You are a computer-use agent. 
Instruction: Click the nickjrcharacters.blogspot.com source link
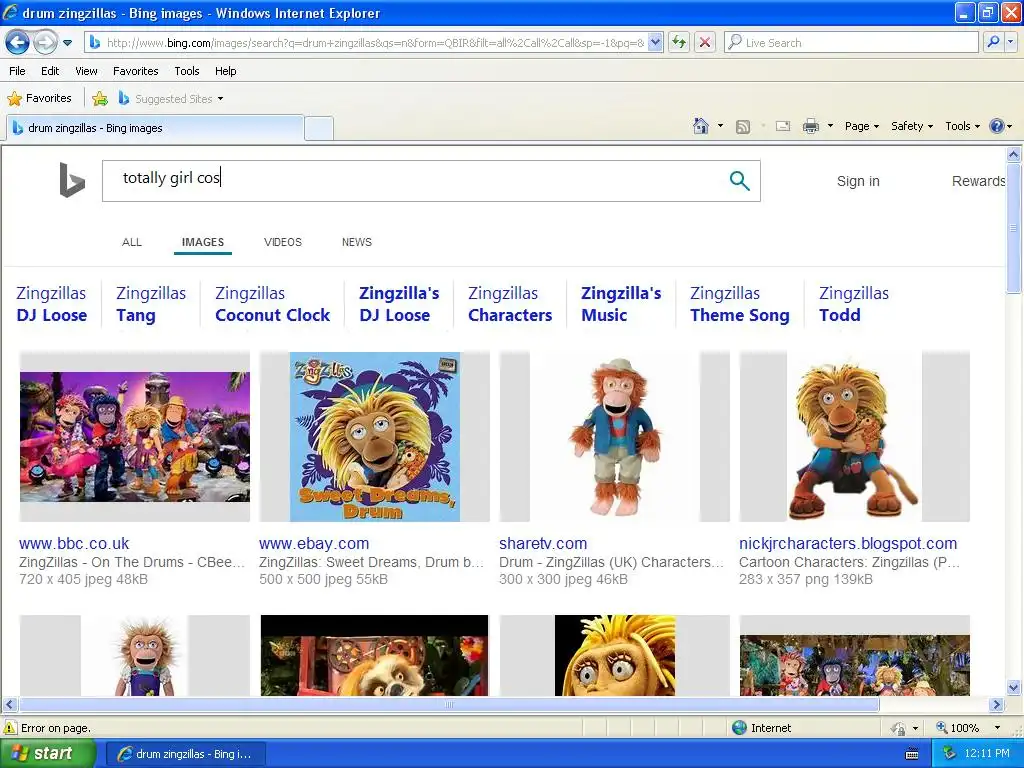pos(848,543)
